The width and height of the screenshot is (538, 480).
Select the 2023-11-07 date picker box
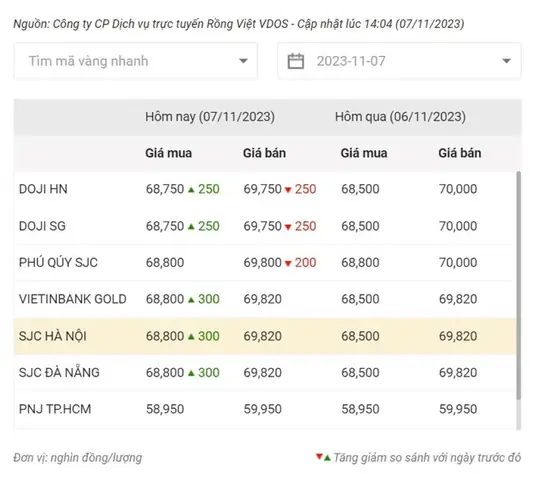click(399, 61)
